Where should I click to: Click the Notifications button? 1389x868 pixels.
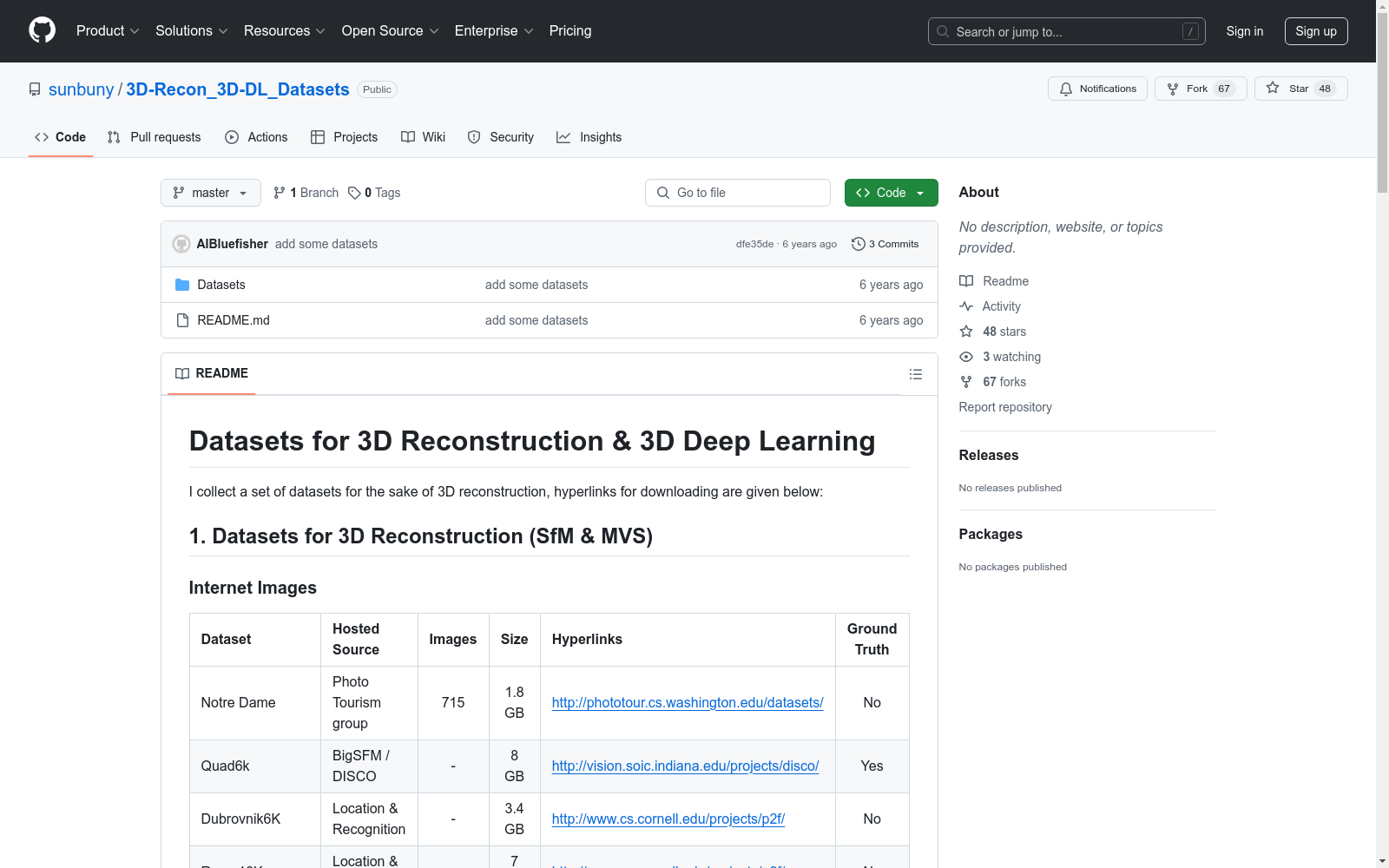click(x=1098, y=89)
